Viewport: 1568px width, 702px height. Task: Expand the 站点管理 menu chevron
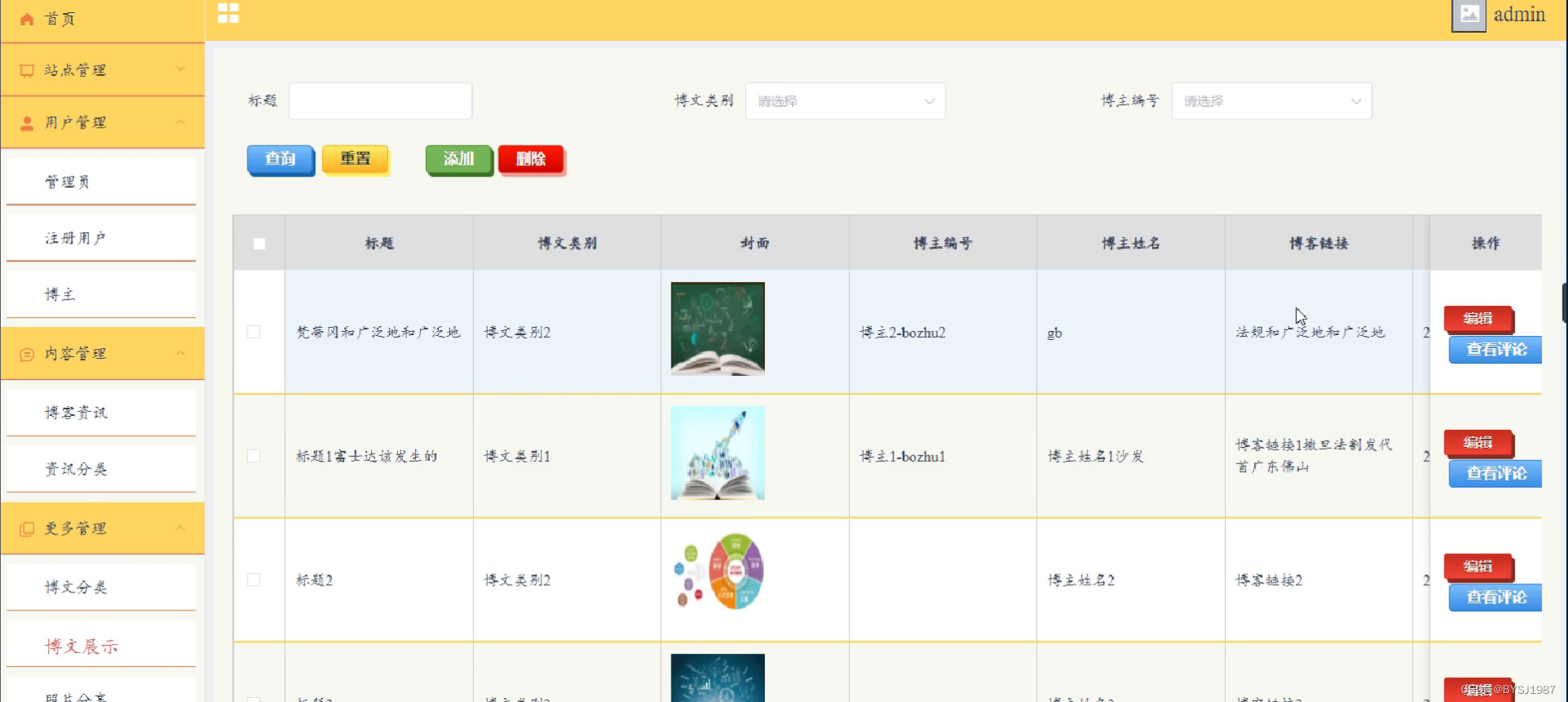[181, 69]
